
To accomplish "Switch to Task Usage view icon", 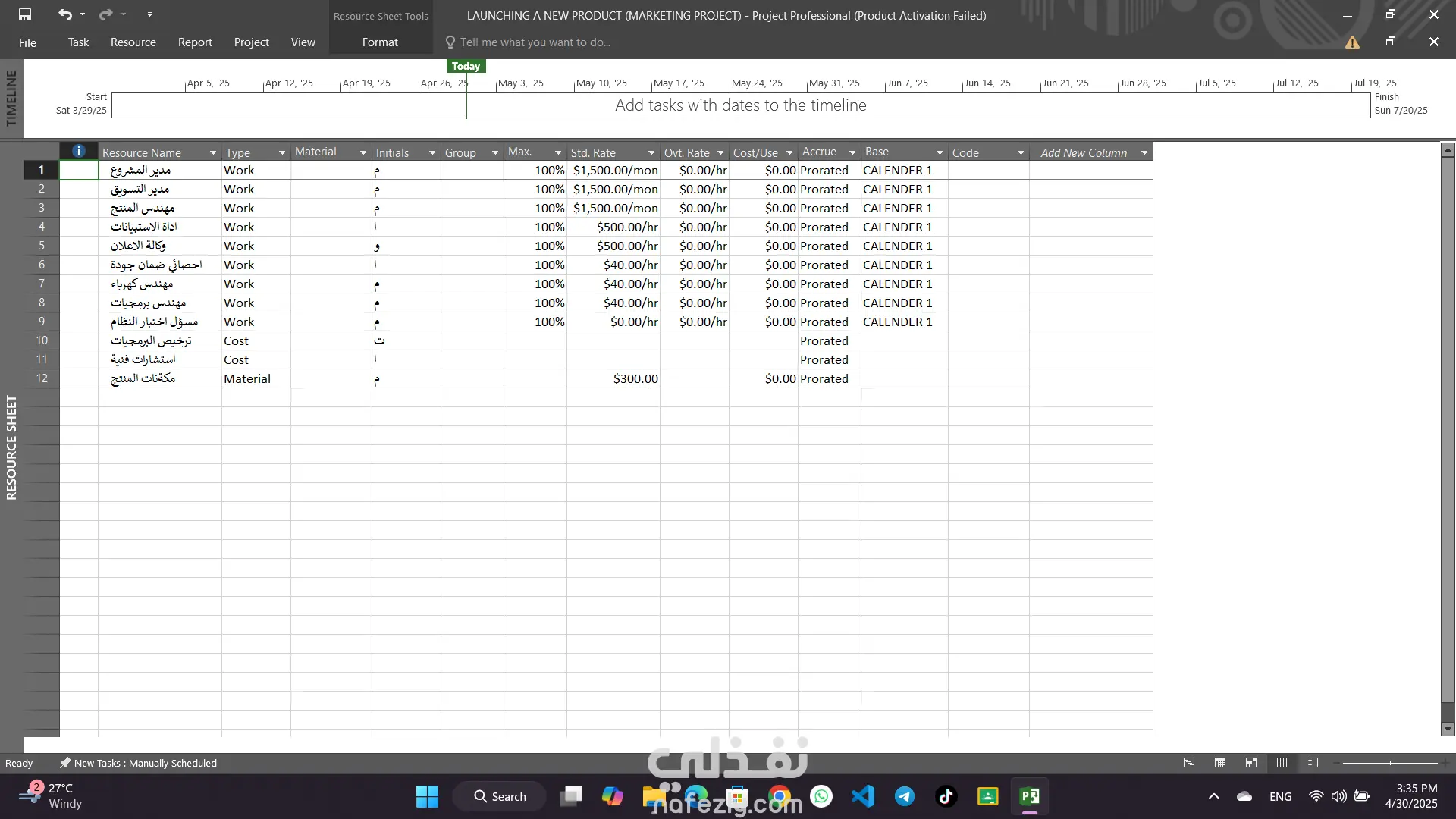I will 1220,763.
